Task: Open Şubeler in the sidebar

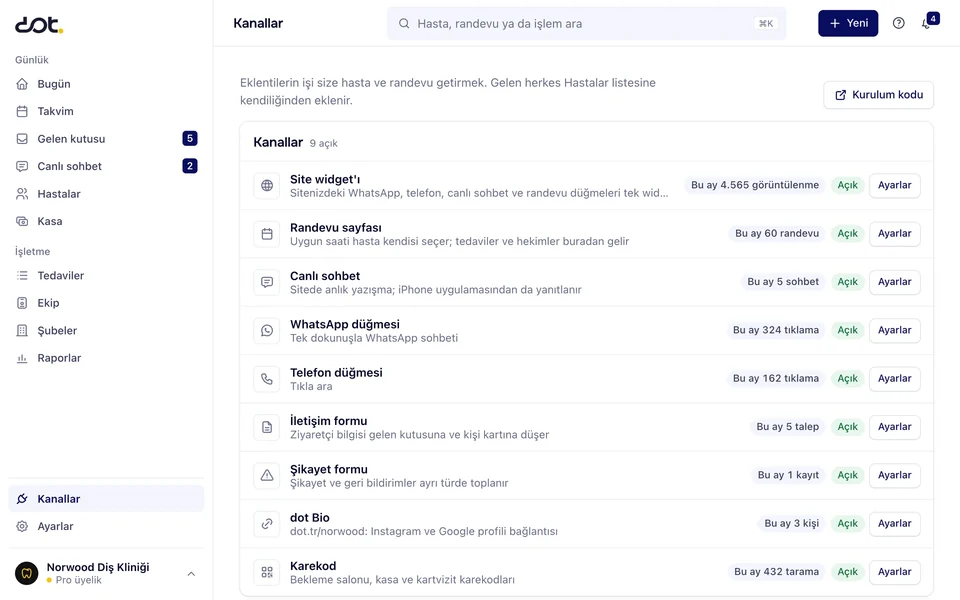Action: (106, 331)
